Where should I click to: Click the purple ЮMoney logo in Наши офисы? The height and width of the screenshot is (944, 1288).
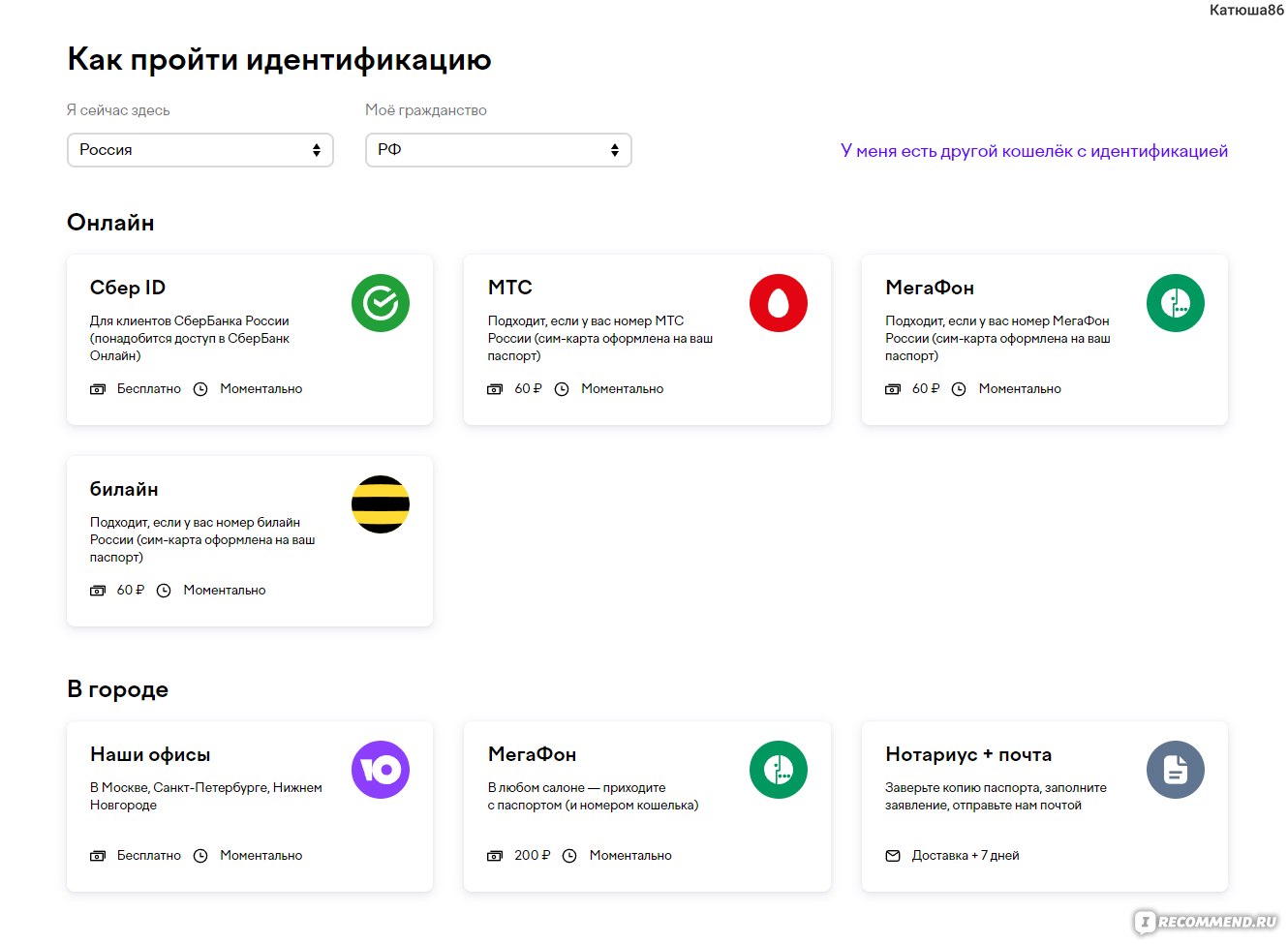(381, 770)
